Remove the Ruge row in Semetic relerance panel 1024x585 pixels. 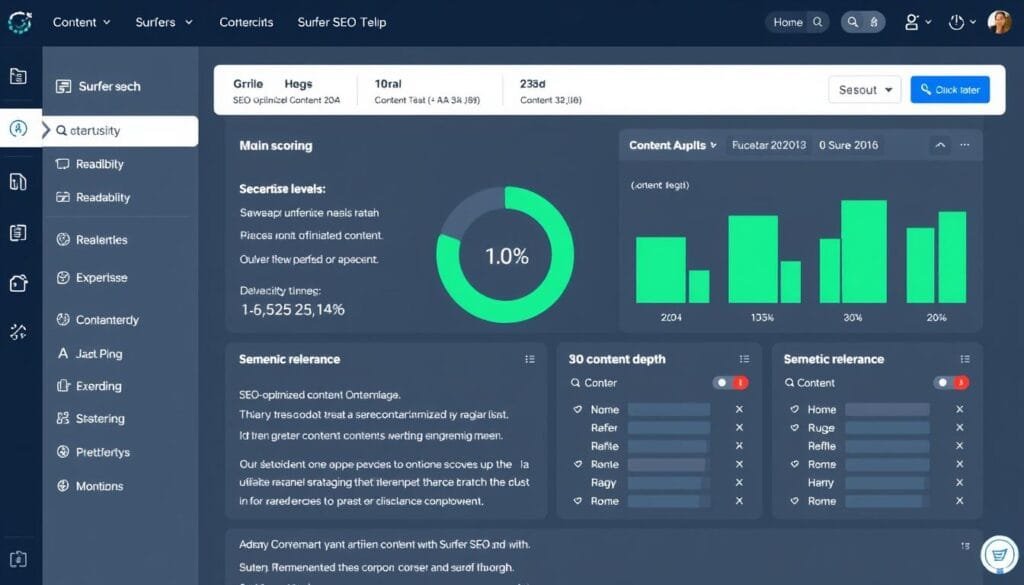[x=959, y=428]
